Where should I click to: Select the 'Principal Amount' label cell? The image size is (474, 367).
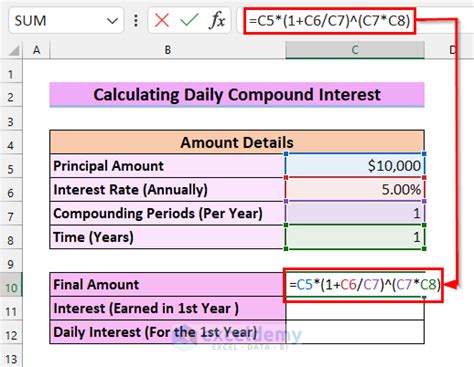168,166
